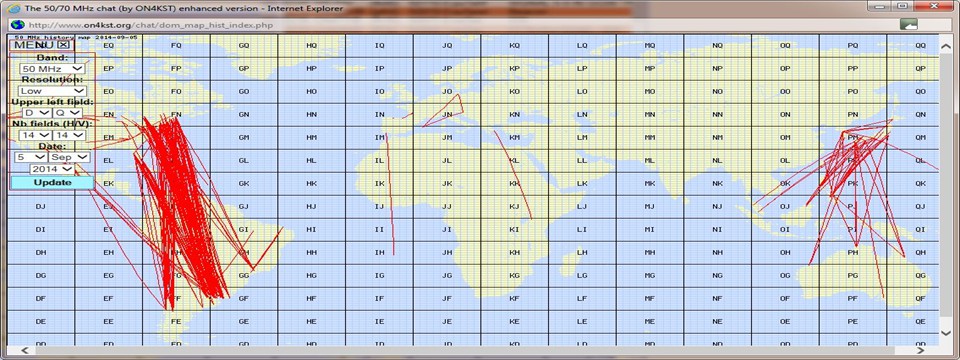Open the 2014 year dropdown
Screen dimensions: 960x360
point(52,168)
